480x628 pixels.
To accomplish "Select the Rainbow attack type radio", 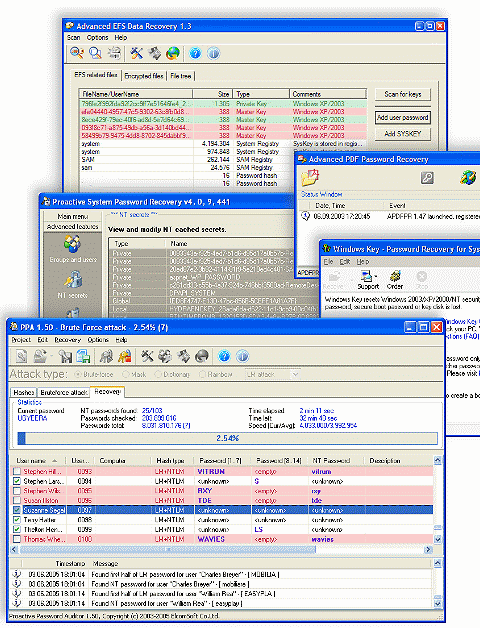I will click(x=202, y=374).
